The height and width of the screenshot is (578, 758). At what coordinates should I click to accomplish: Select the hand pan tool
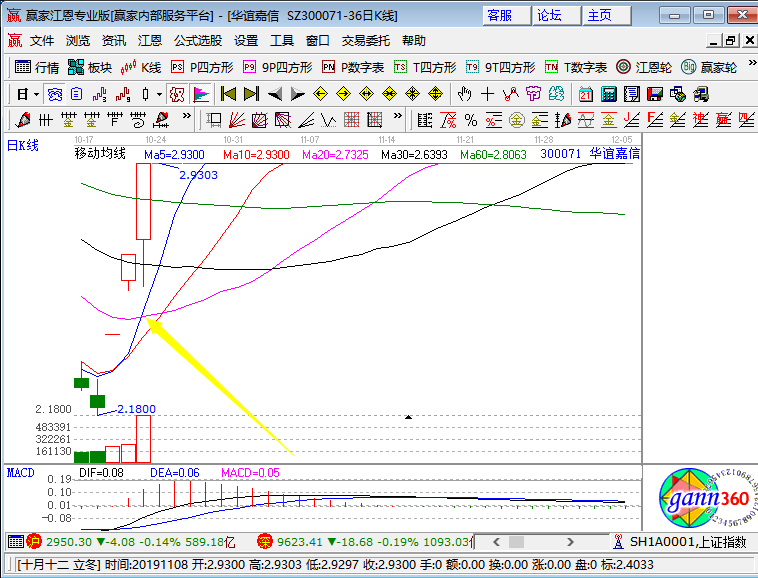464,94
